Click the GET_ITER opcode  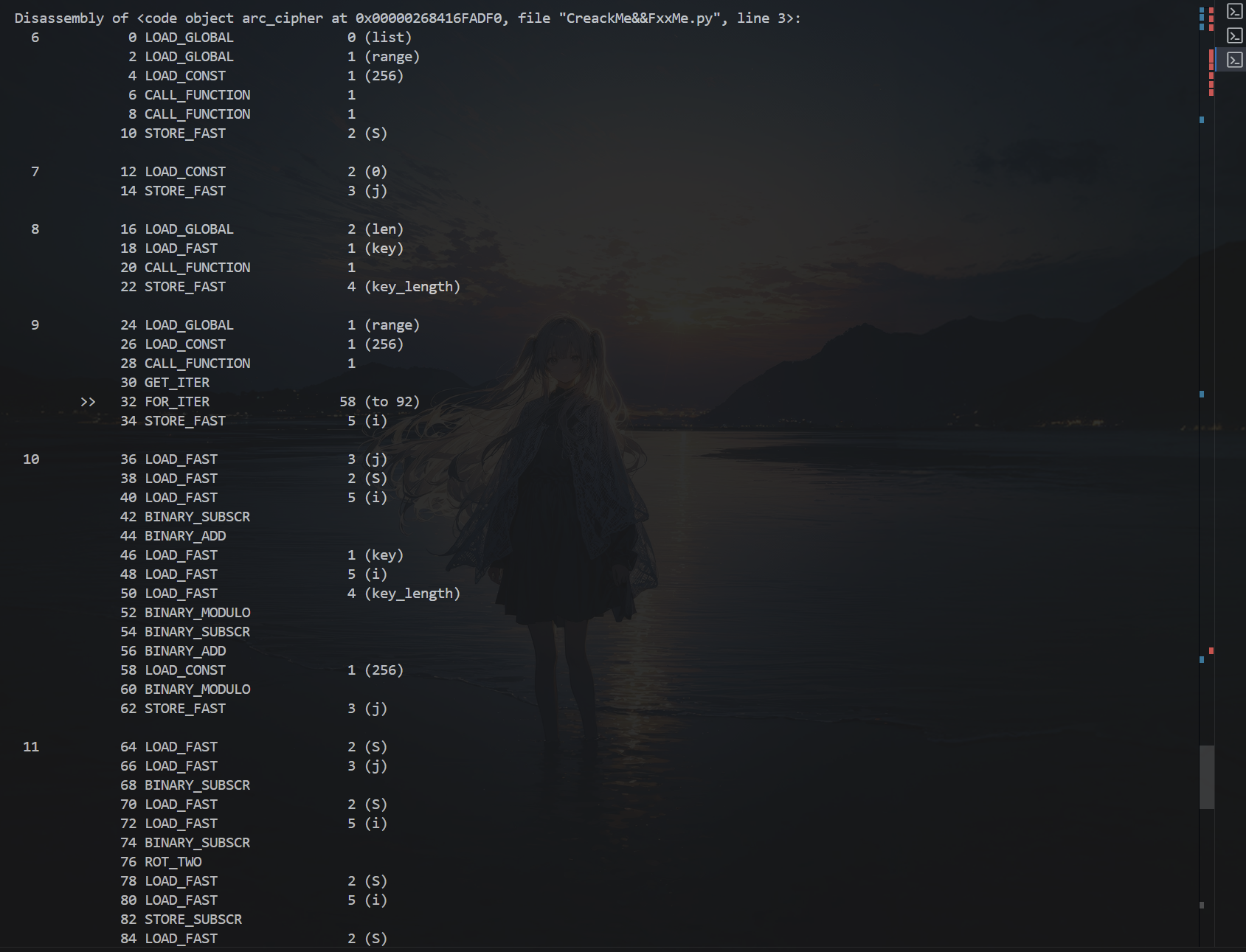(177, 383)
